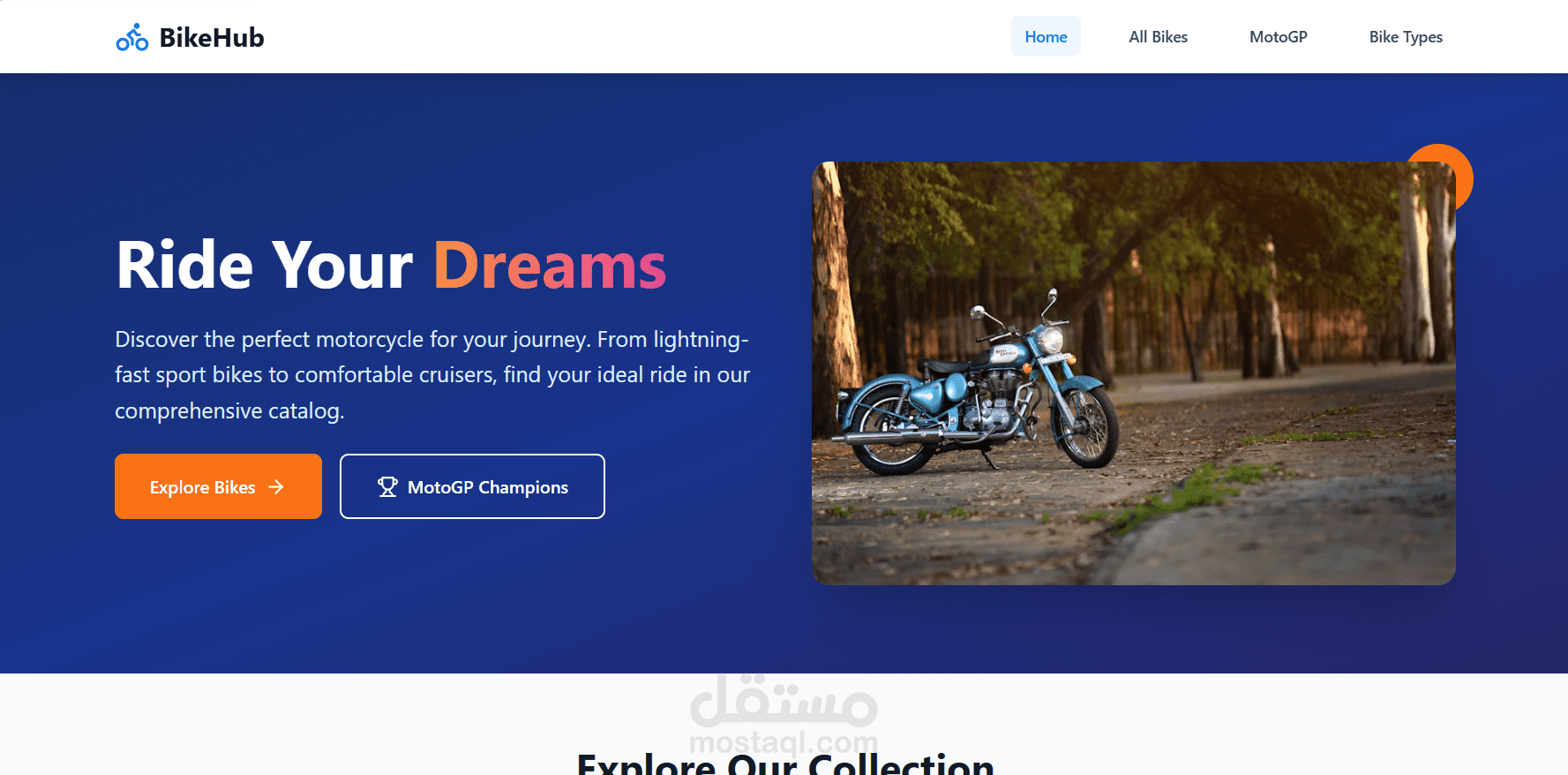Open the MotoGP navigation link
Image resolution: width=1568 pixels, height=775 pixels.
point(1278,36)
